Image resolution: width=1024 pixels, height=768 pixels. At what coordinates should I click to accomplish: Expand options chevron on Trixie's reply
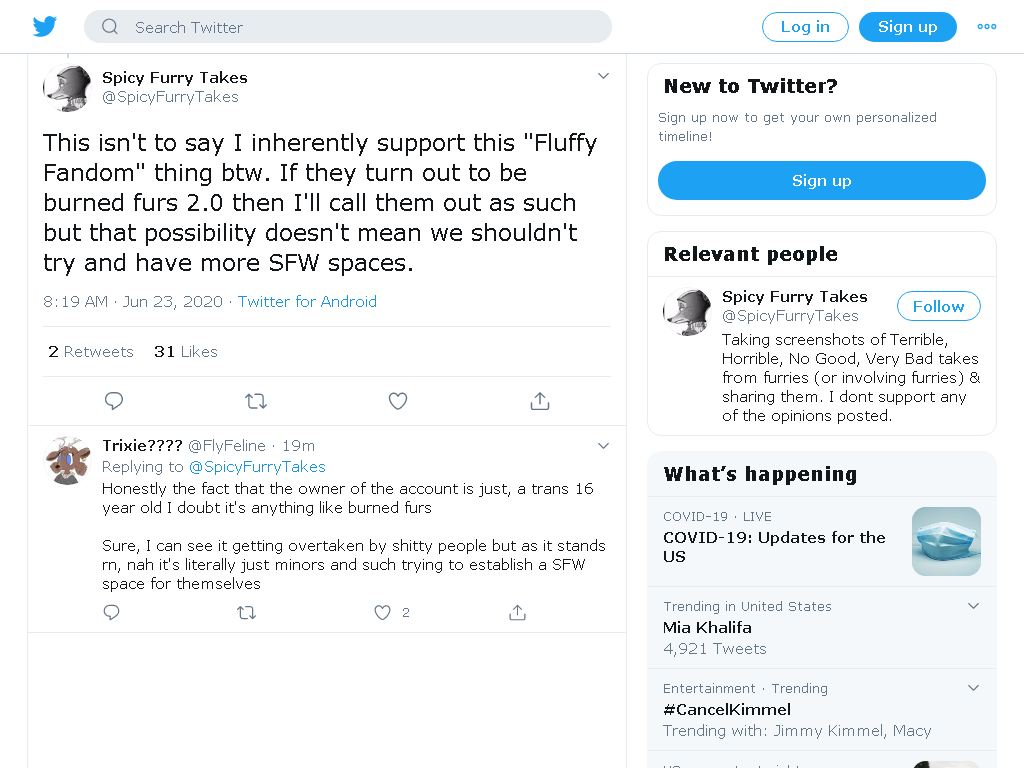(x=603, y=446)
